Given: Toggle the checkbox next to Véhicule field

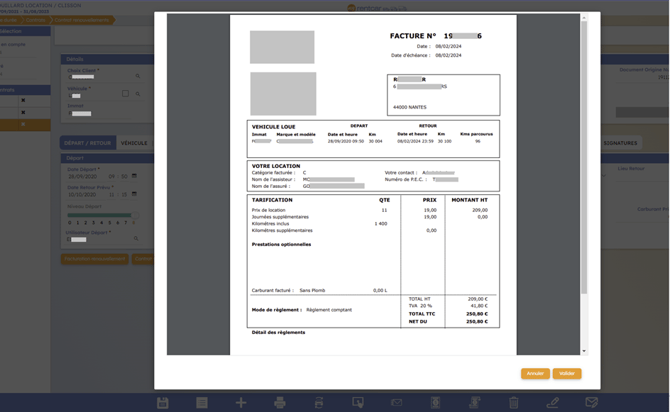Looking at the screenshot, I should pos(125,94).
